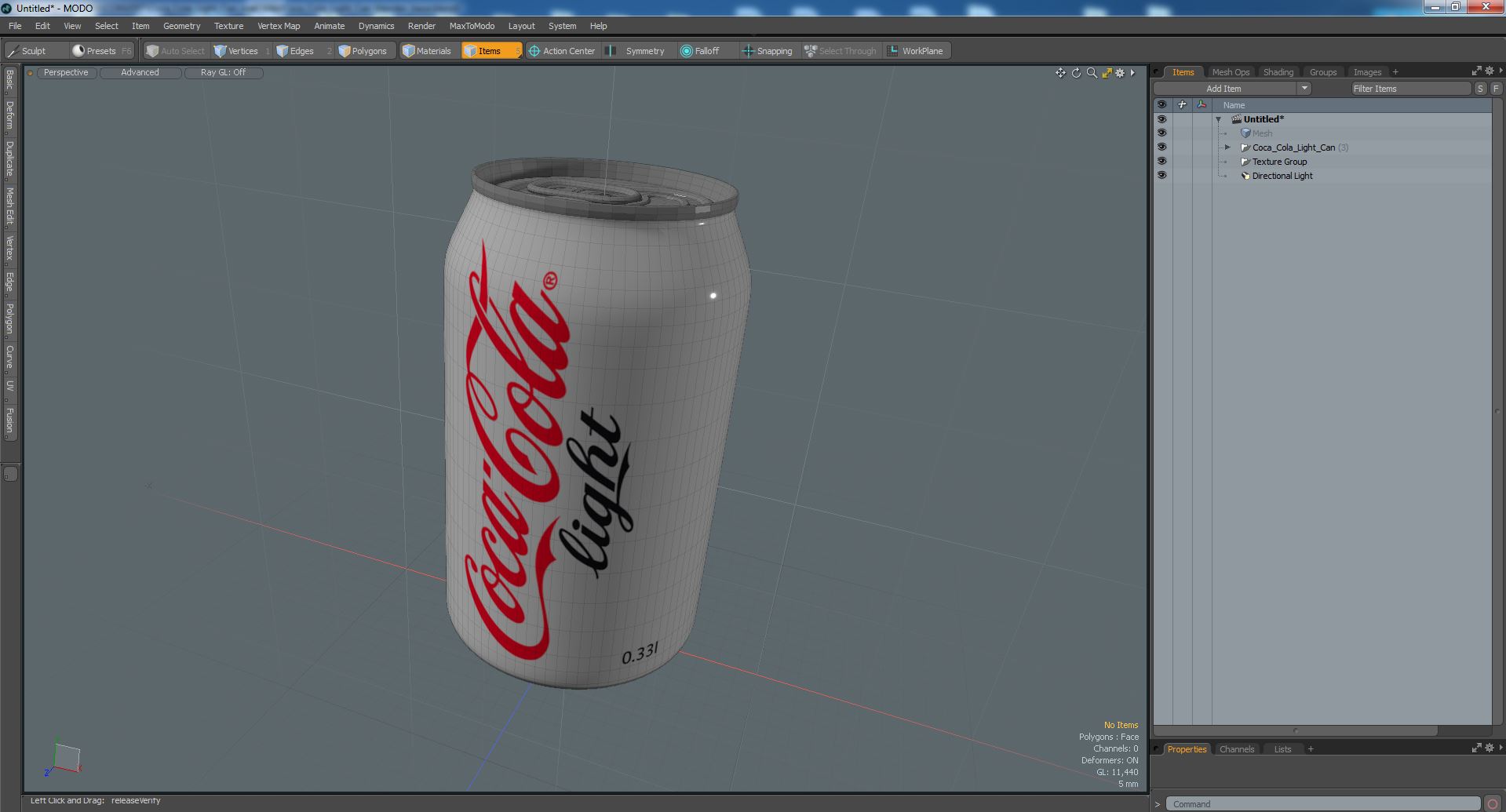Expand the Coca_Cola_Light_Can group

click(1227, 147)
